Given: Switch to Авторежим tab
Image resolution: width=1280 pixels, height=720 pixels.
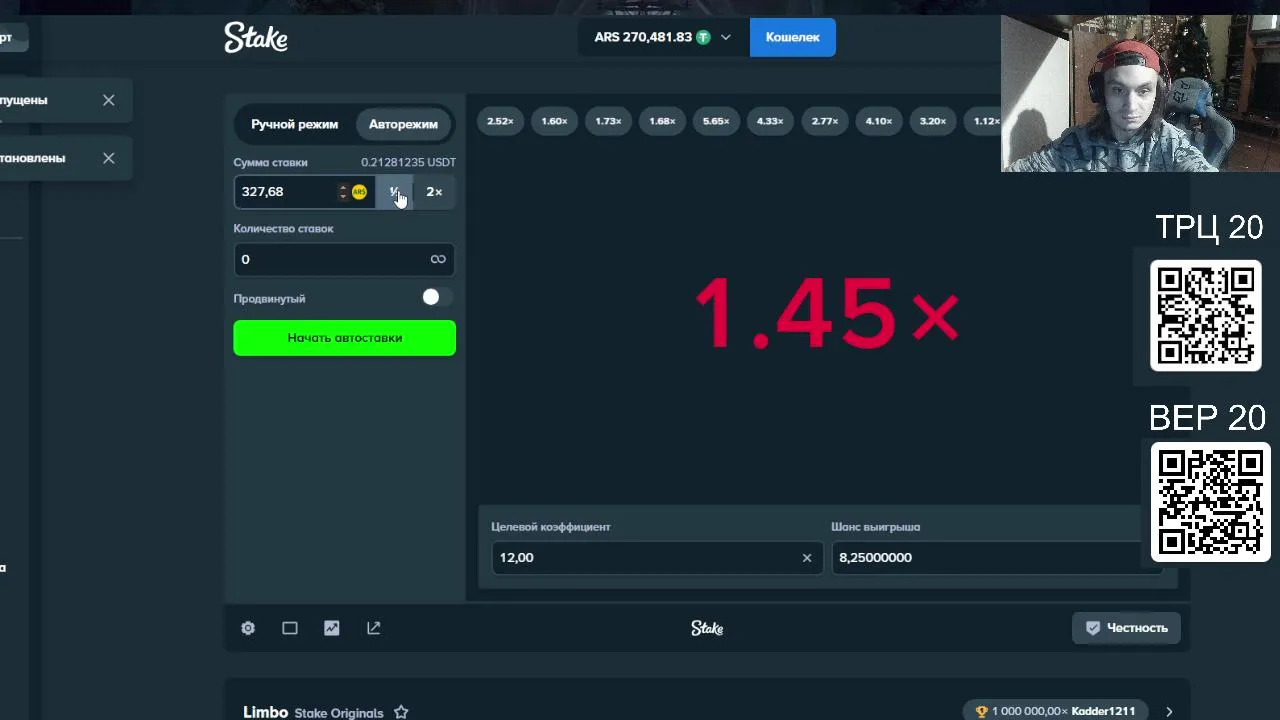Looking at the screenshot, I should click(403, 124).
